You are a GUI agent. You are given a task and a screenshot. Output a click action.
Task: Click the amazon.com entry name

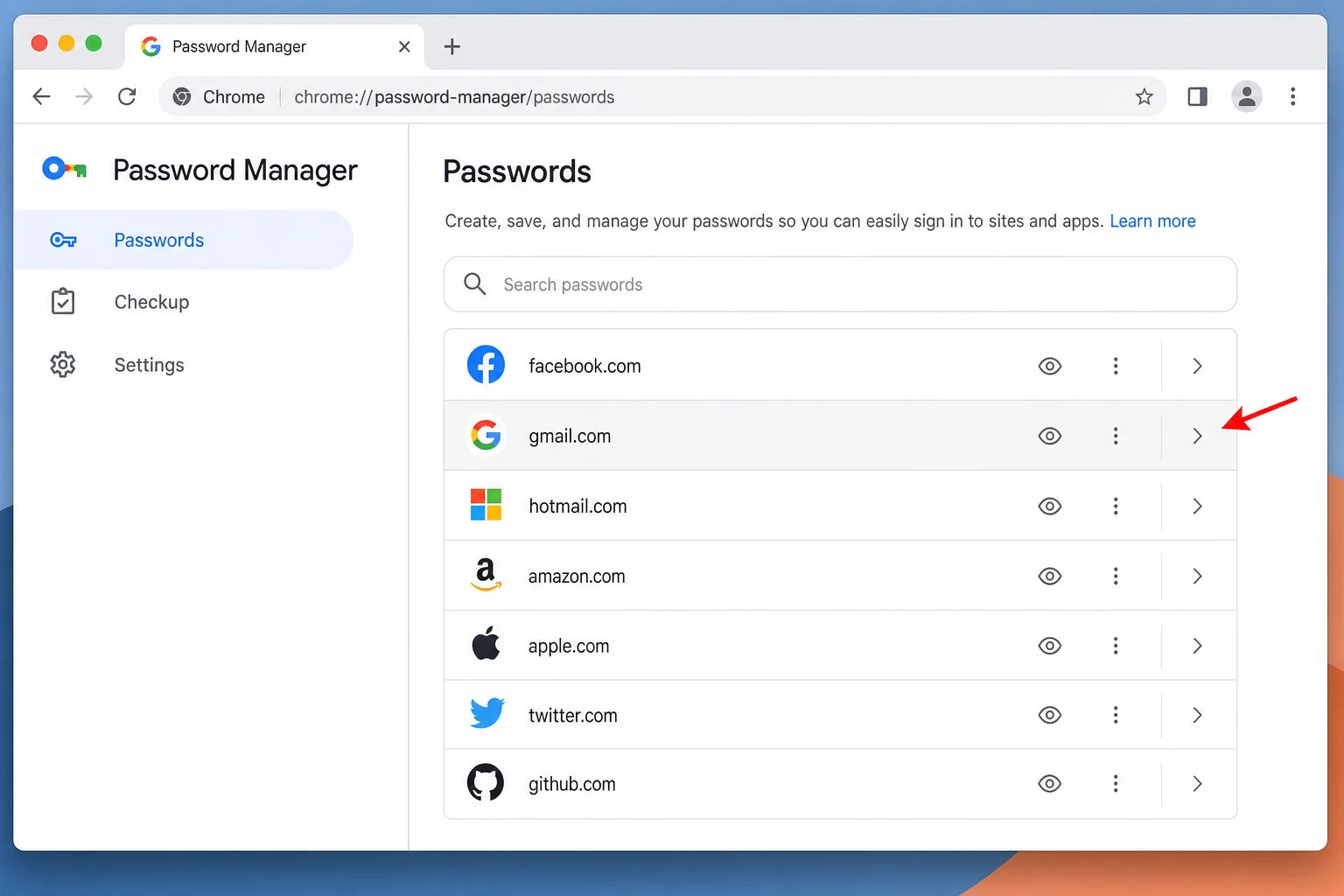coord(577,576)
